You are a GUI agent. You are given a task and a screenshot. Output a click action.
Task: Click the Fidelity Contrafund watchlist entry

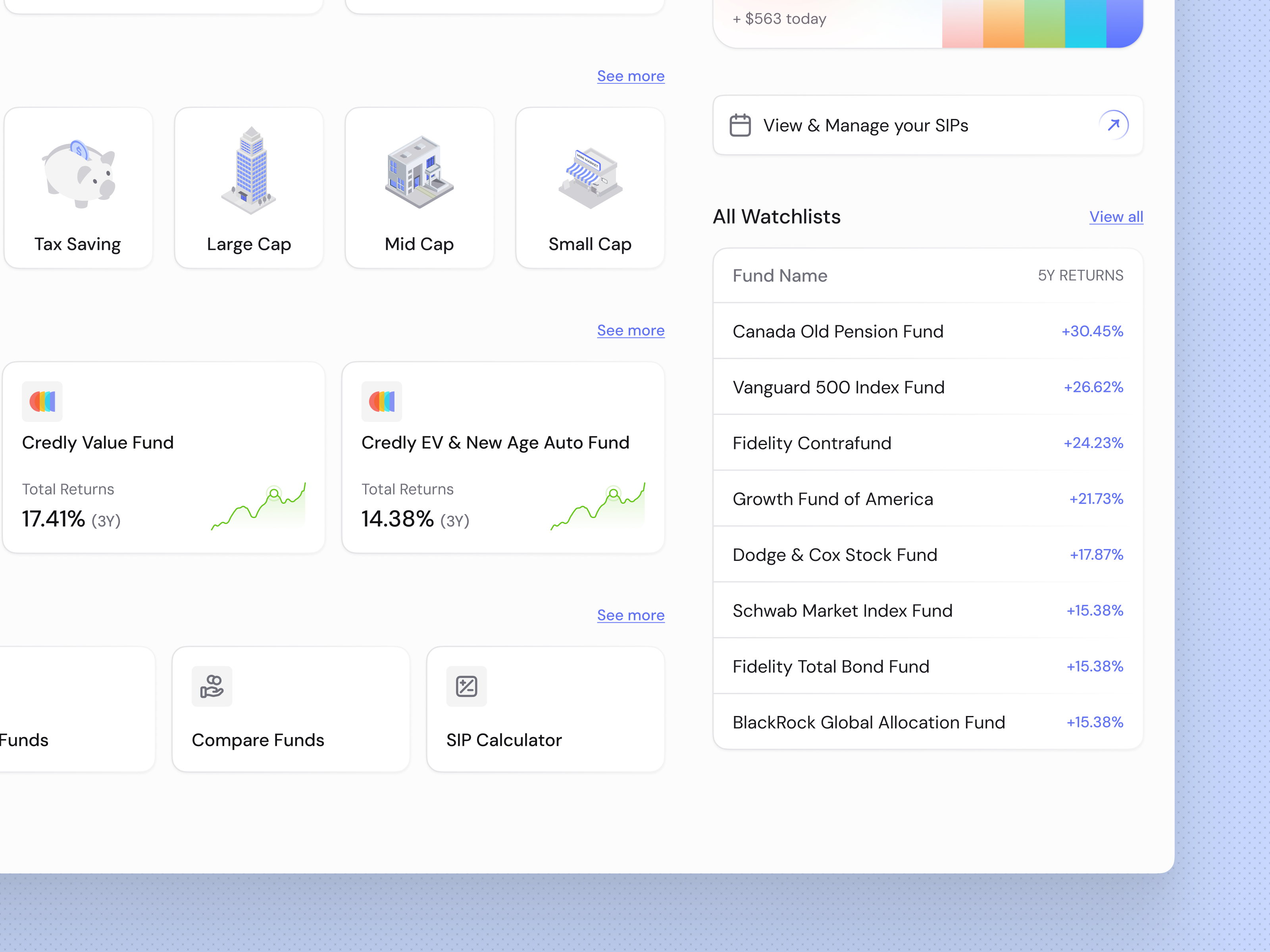coord(811,443)
